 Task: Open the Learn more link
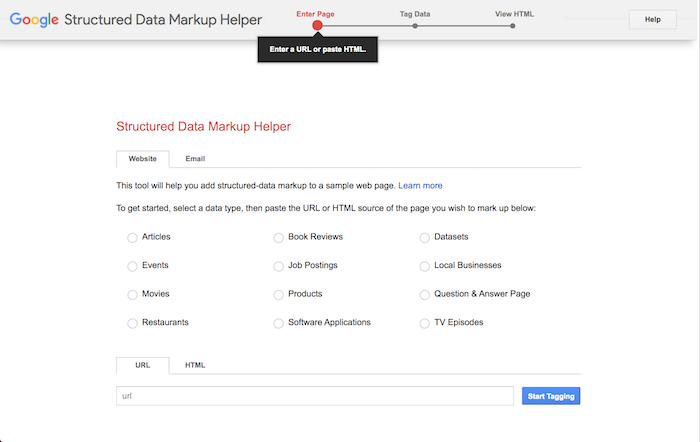[x=420, y=186]
